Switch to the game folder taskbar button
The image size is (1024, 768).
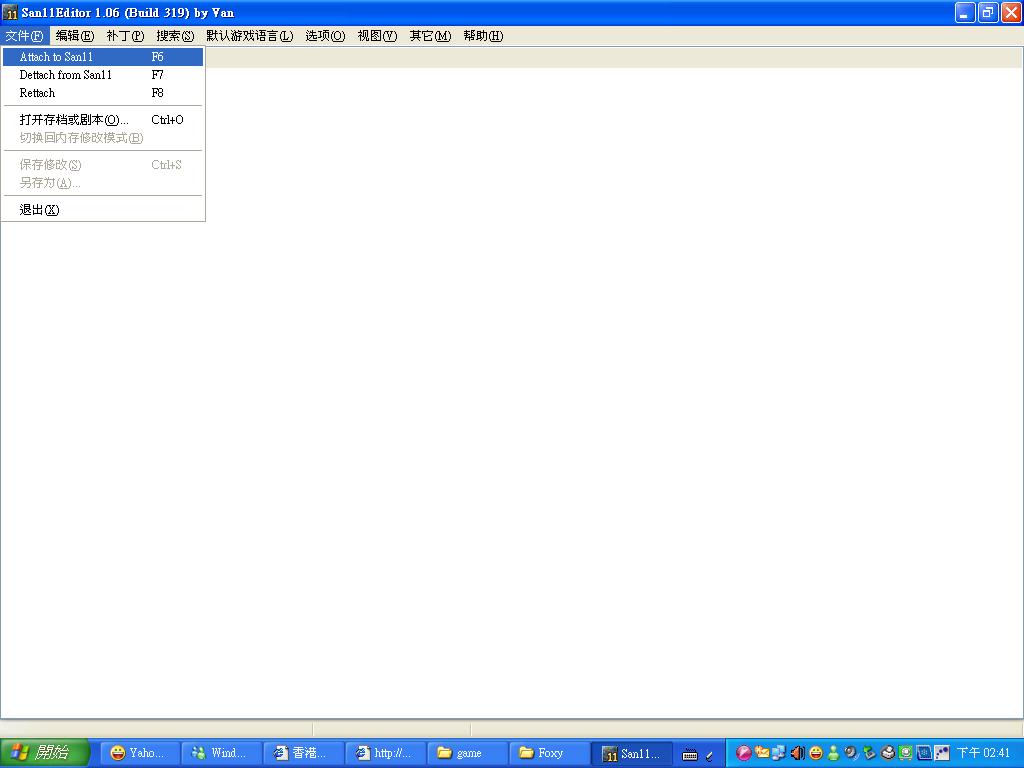click(467, 753)
